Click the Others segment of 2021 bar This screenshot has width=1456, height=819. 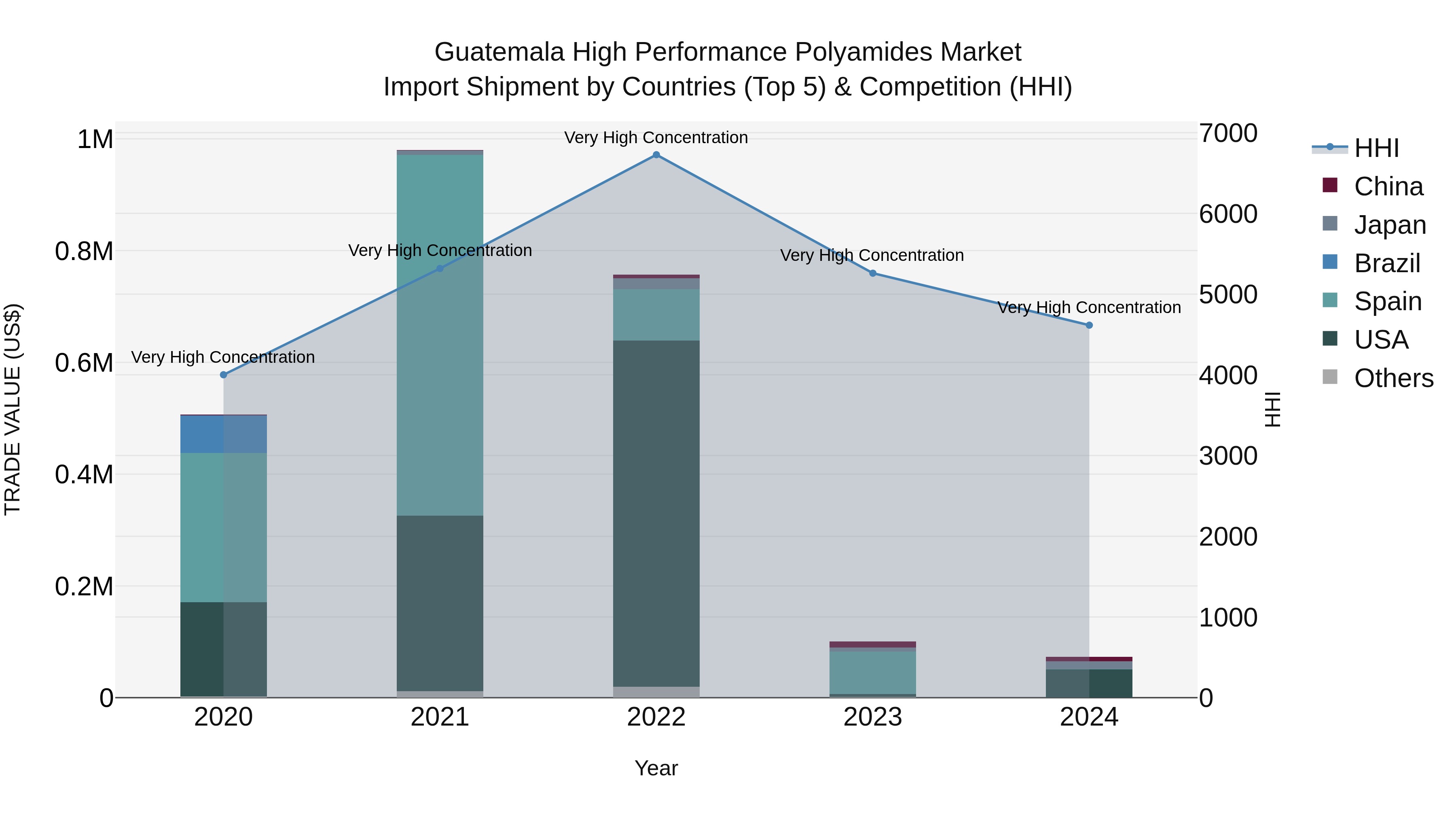coord(440,694)
